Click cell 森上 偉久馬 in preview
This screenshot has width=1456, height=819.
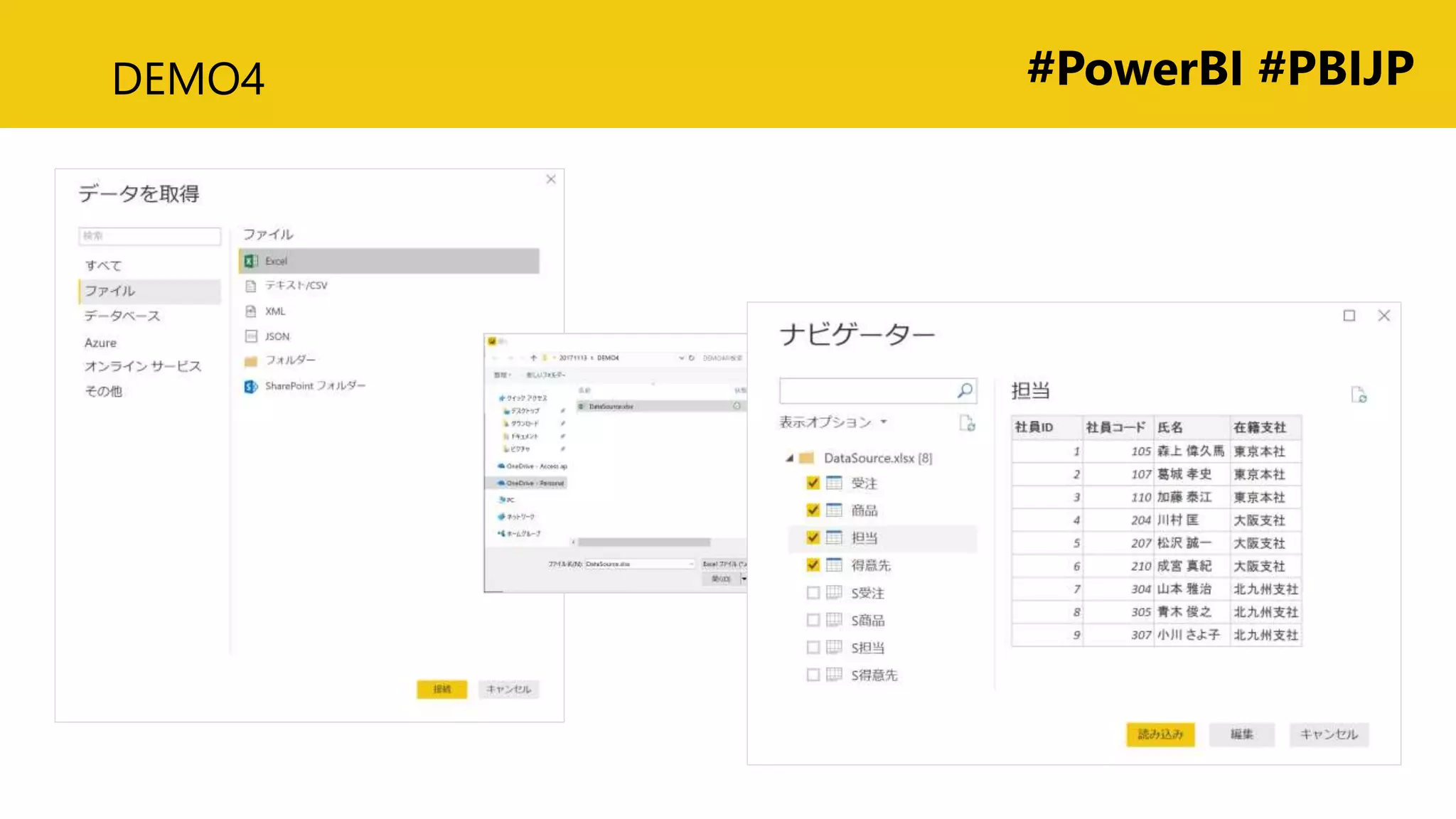tap(1191, 451)
